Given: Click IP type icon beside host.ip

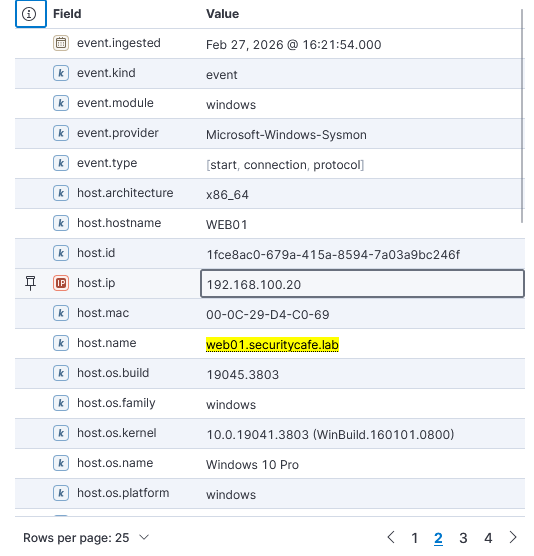Looking at the screenshot, I should (61, 283).
